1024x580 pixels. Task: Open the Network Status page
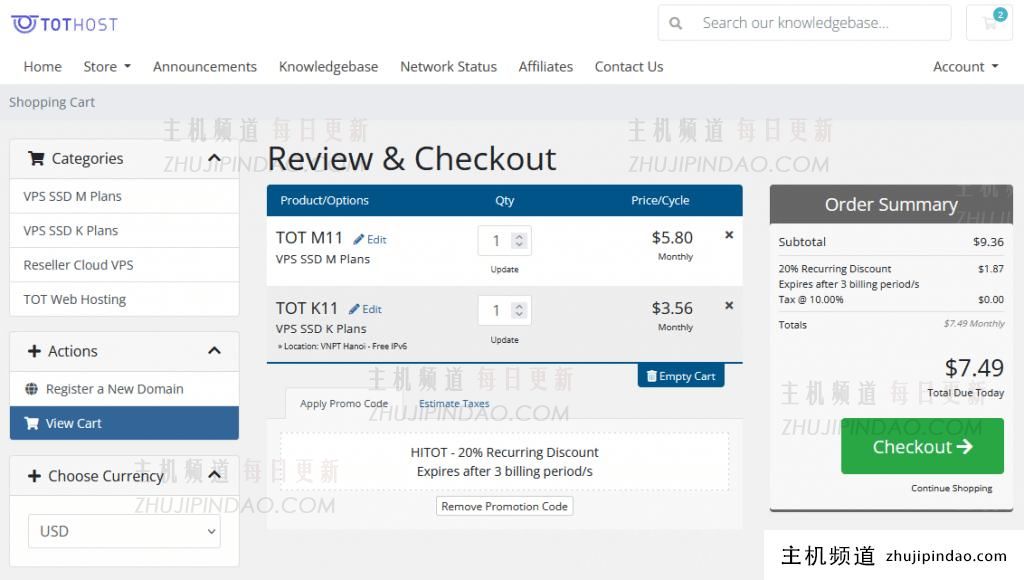[x=449, y=67]
